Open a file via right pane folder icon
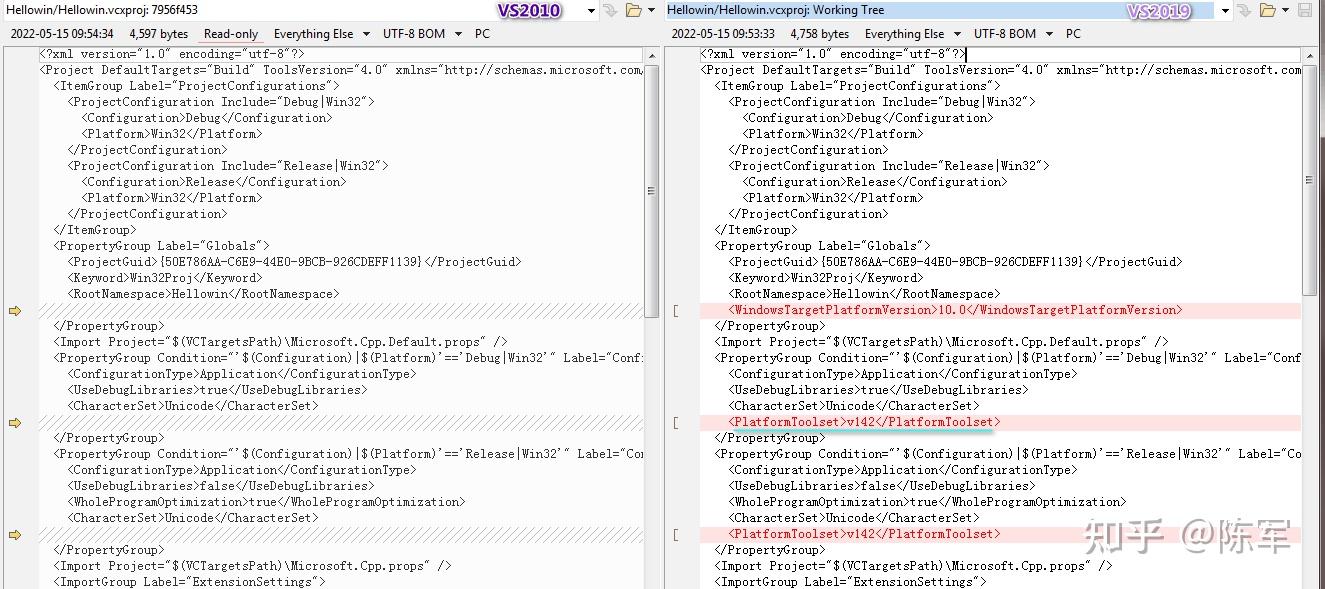Viewport: 1325px width, 589px height. click(x=1267, y=10)
